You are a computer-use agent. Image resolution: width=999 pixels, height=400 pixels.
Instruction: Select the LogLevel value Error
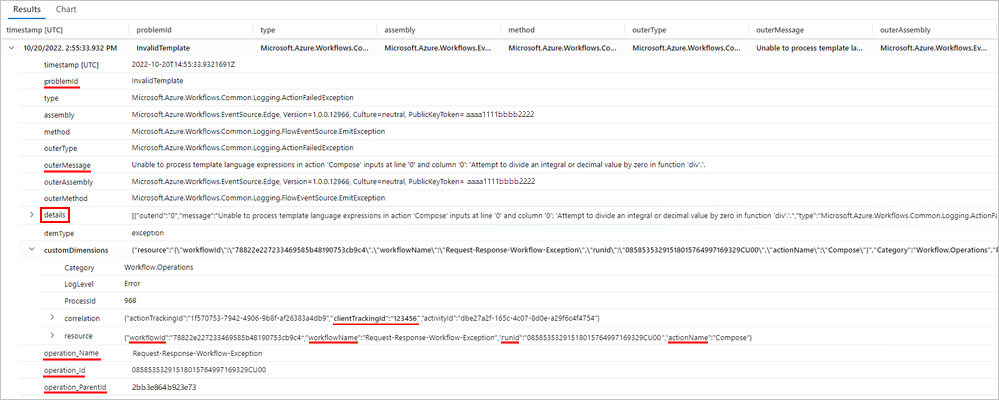[133, 284]
